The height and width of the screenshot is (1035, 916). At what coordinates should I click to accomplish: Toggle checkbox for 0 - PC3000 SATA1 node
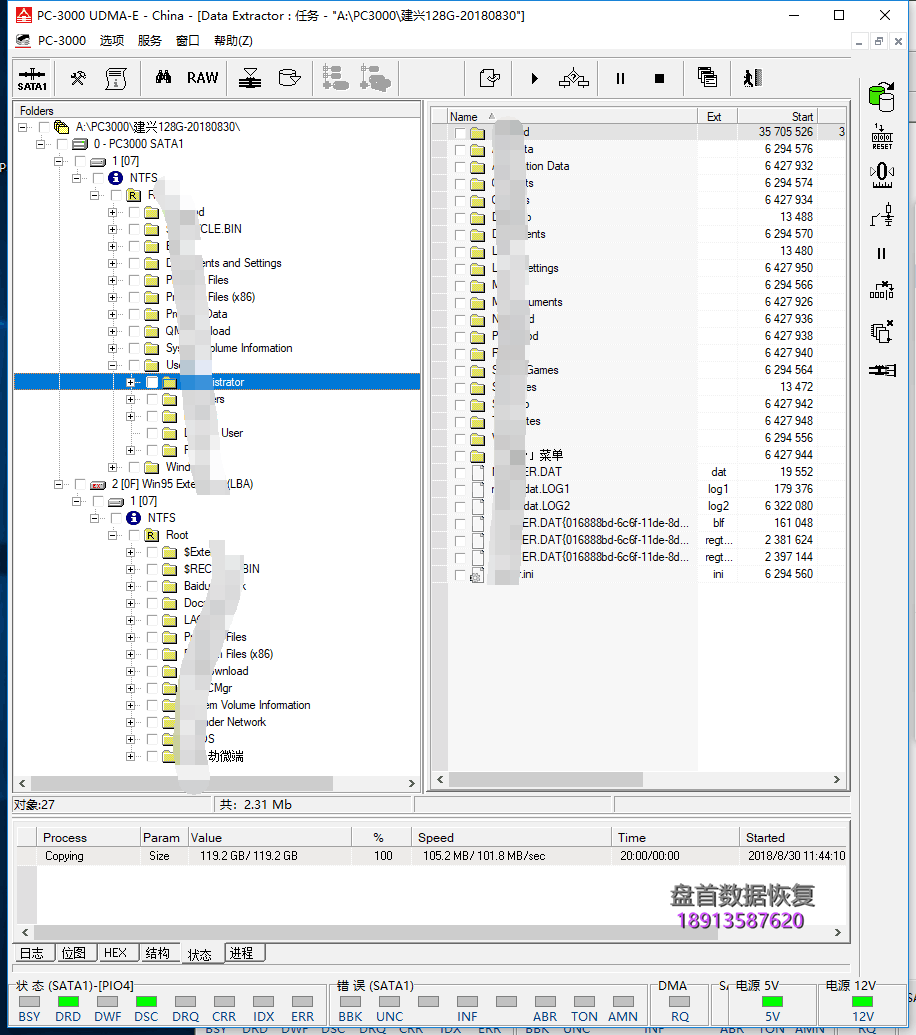62,144
